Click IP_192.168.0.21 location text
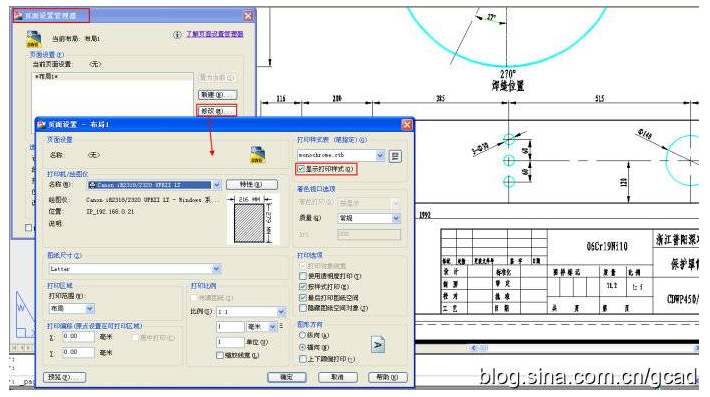Screen dimensions: 710x397 pyautogui.click(x=110, y=211)
